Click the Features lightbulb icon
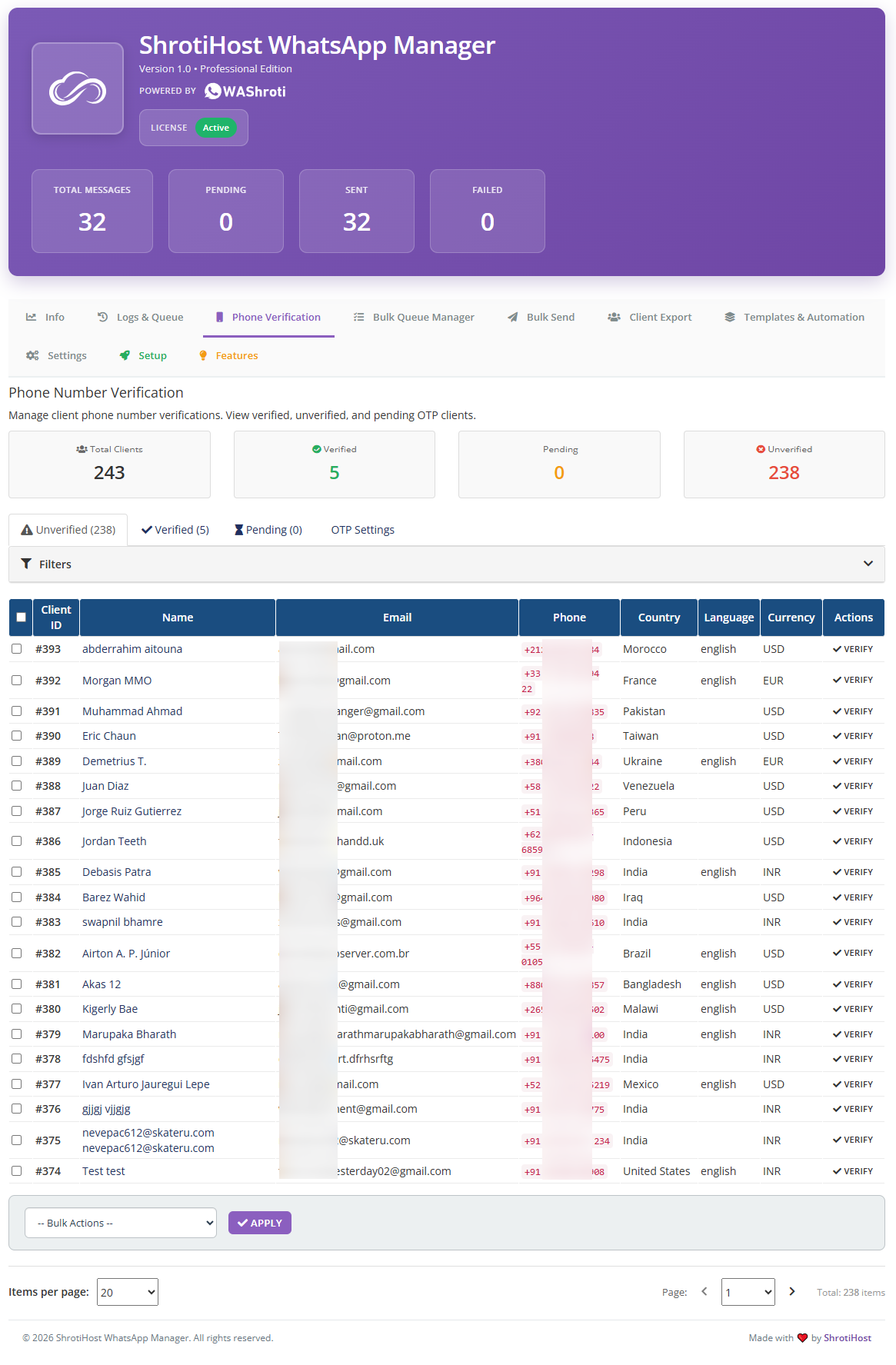 point(203,355)
